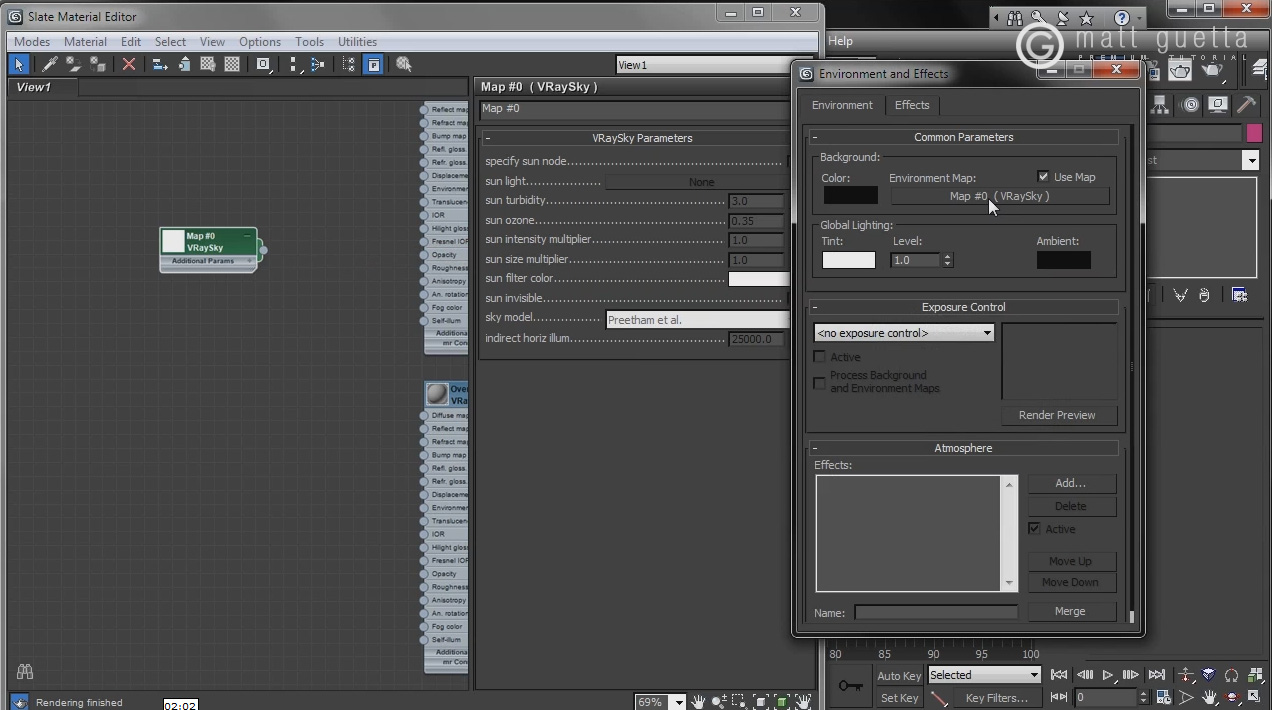Viewport: 1272px width, 710px height.
Task: Click Go to End playback button
Action: (x=1157, y=675)
